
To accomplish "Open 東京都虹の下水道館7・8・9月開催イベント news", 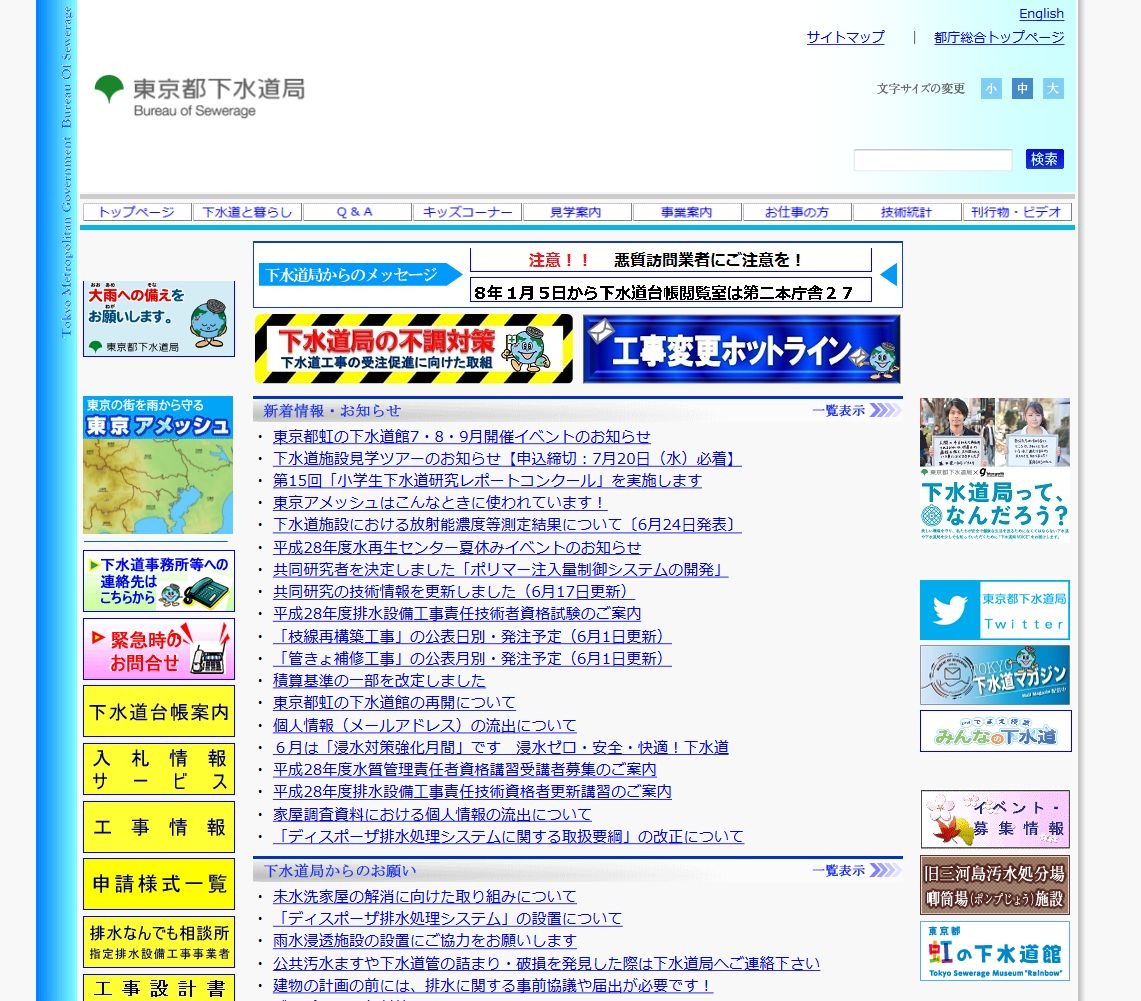I will [x=461, y=436].
